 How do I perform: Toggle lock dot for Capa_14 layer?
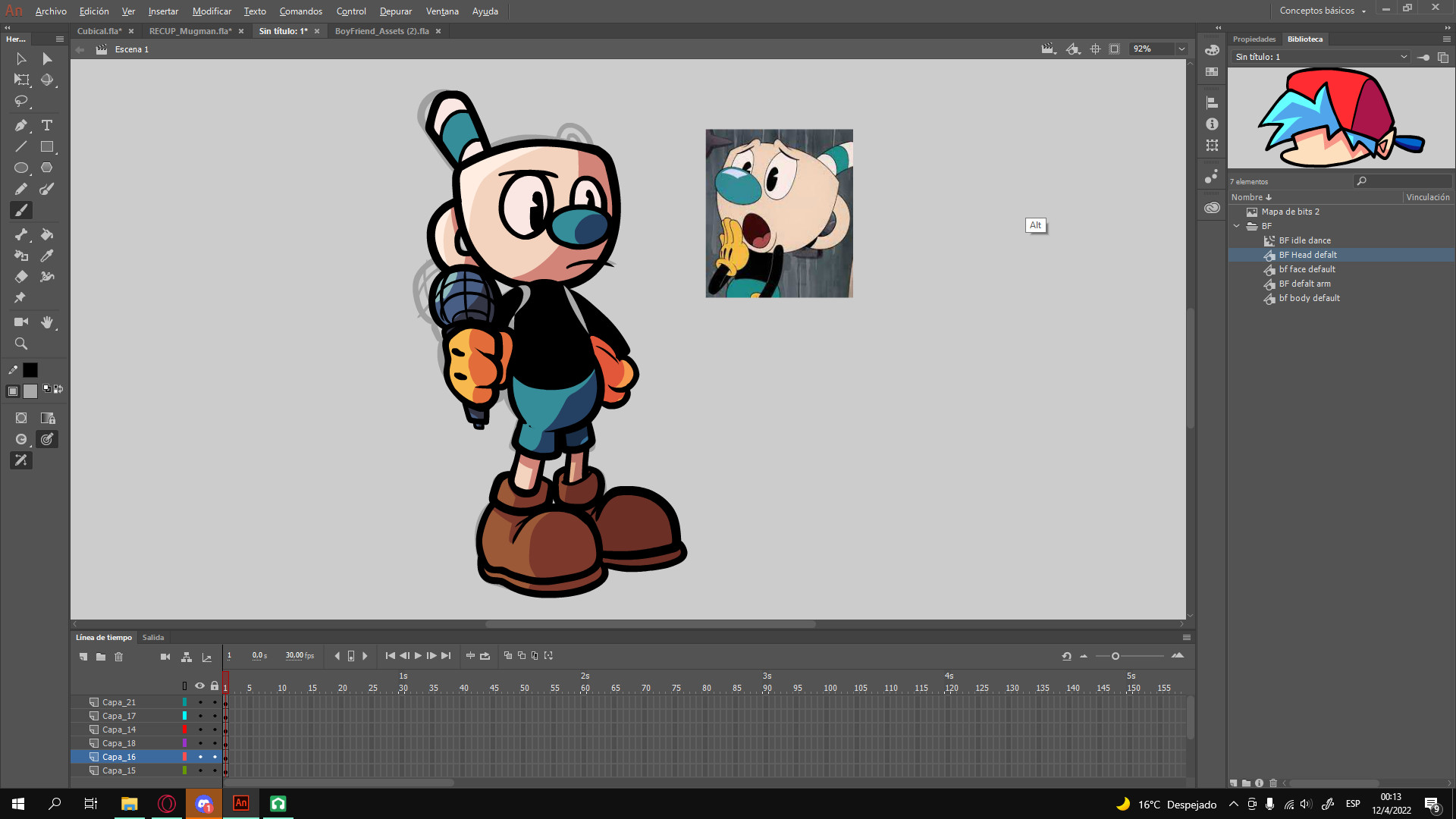(215, 730)
